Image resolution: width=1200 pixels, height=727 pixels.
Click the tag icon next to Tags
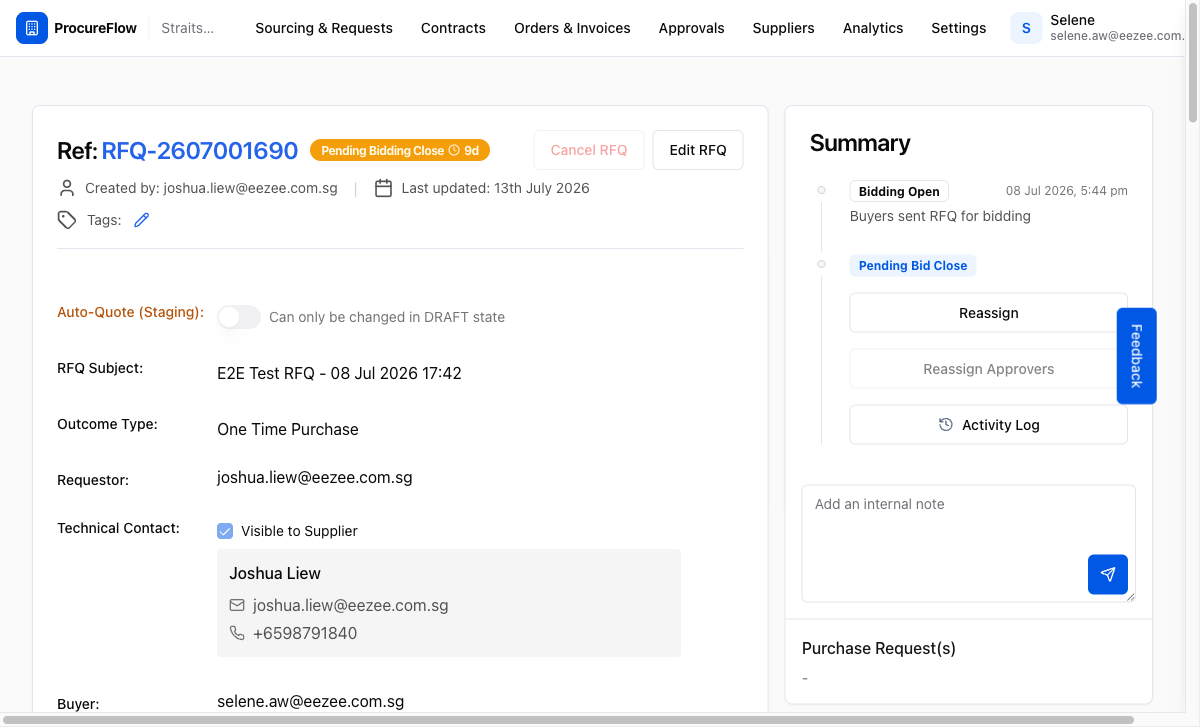click(67, 220)
